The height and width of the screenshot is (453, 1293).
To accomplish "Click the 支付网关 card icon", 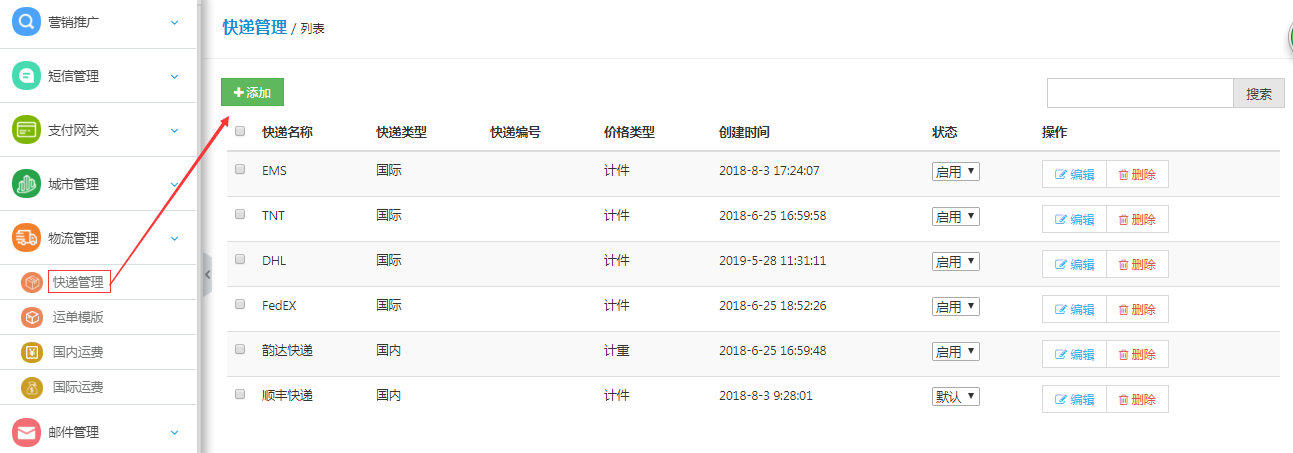I will [26, 130].
